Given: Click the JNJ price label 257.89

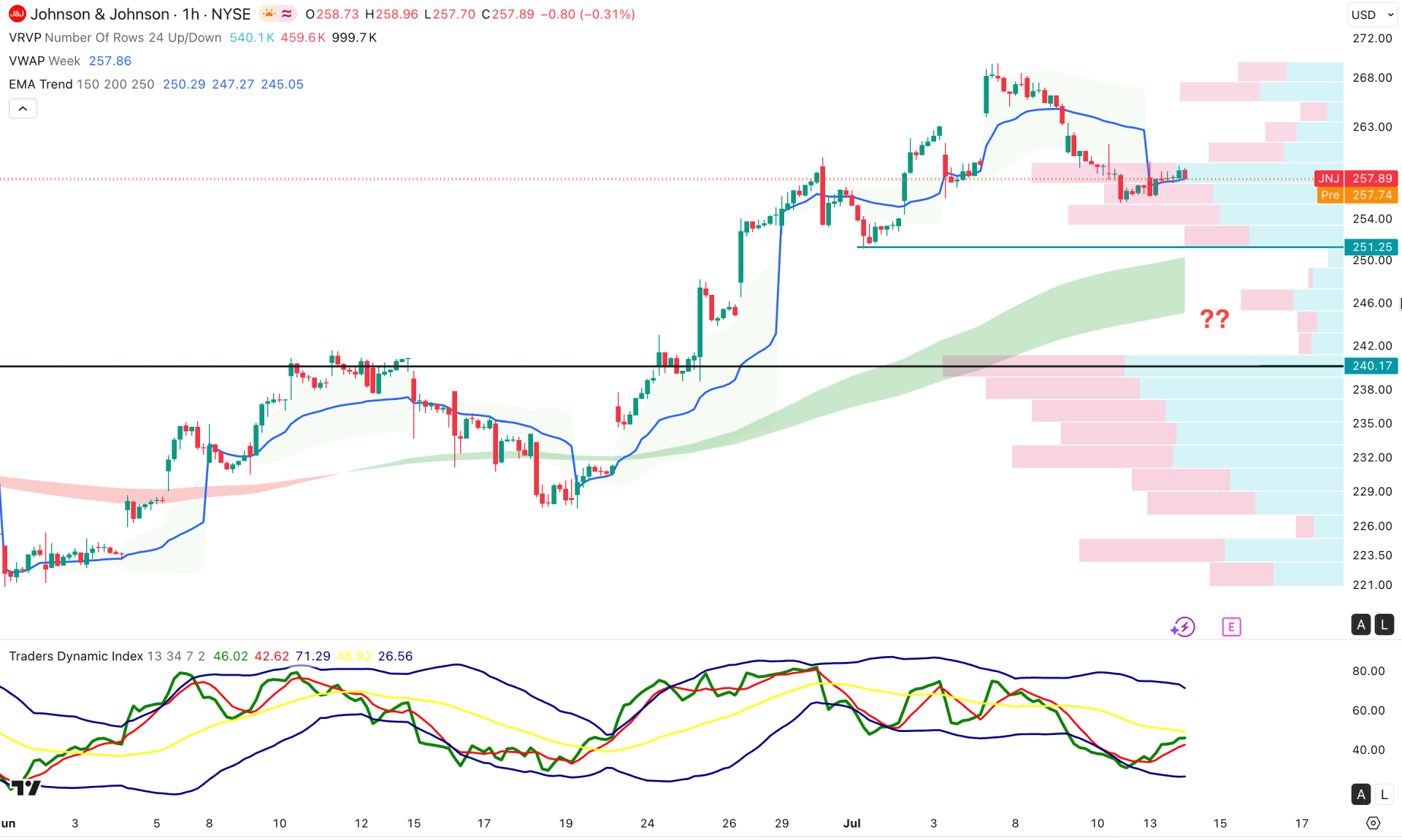Looking at the screenshot, I should (x=1356, y=178).
